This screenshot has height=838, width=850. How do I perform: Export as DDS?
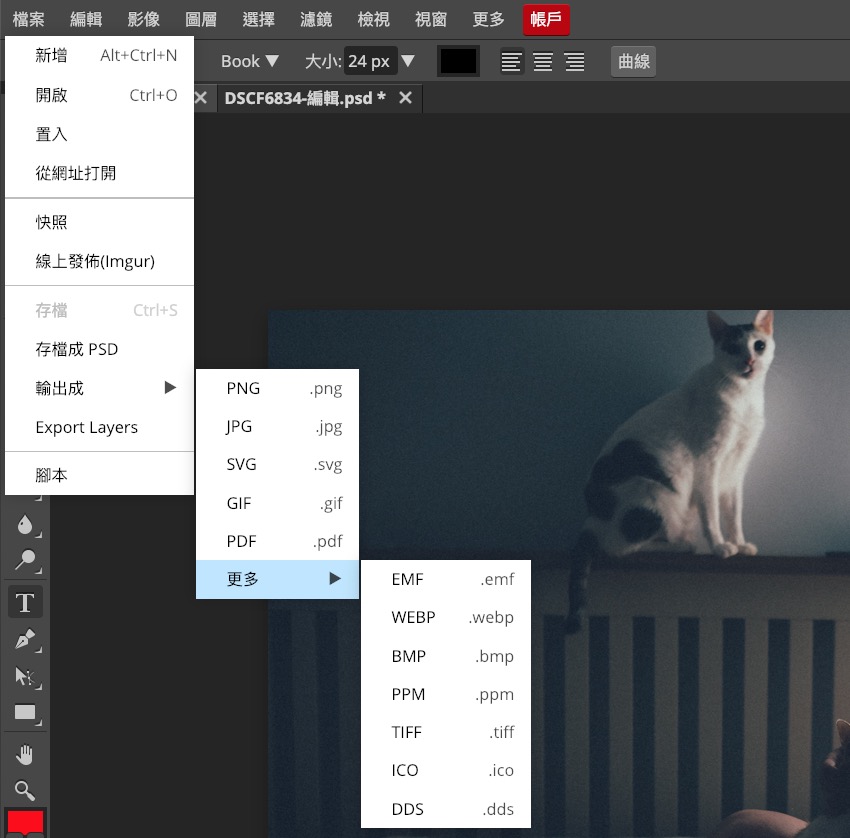point(446,809)
